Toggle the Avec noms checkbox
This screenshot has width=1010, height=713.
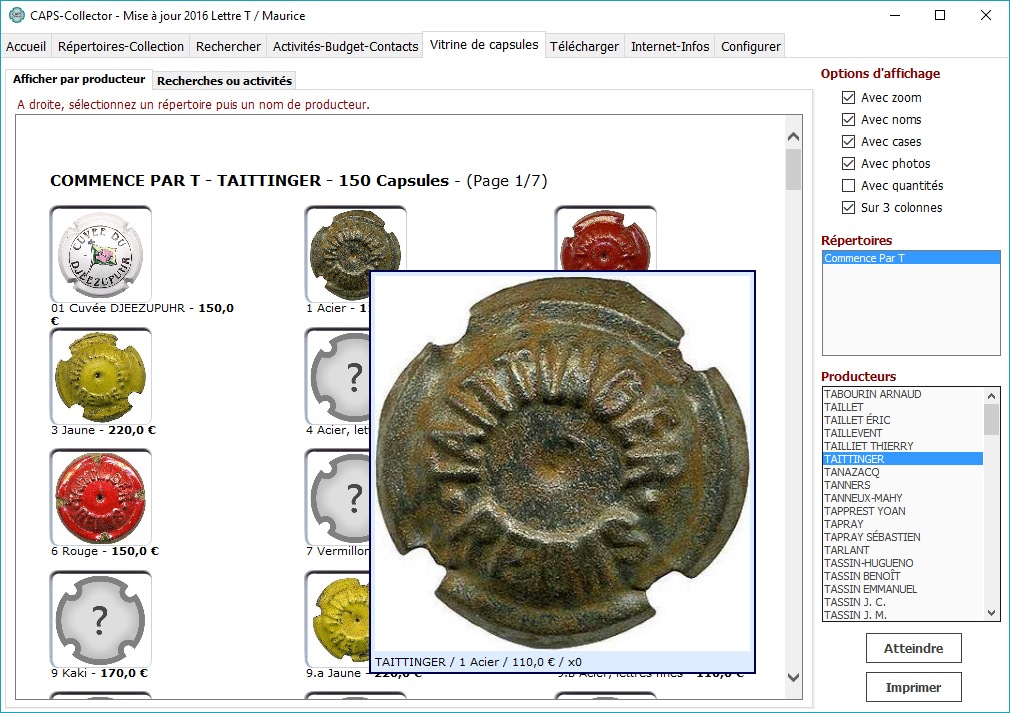coord(848,119)
